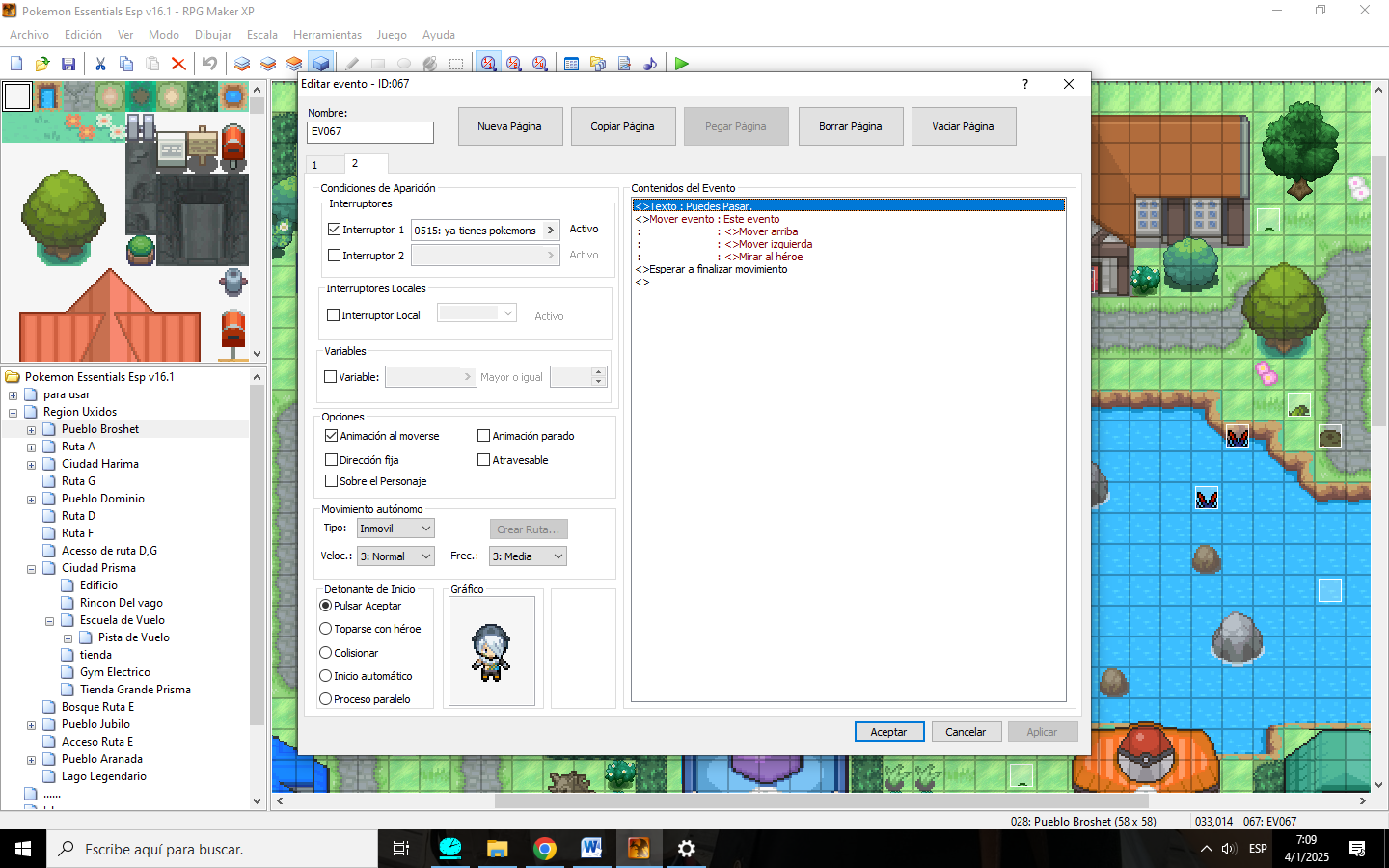Toggle the Atravesable checkbox
The image size is (1389, 868).
click(484, 460)
